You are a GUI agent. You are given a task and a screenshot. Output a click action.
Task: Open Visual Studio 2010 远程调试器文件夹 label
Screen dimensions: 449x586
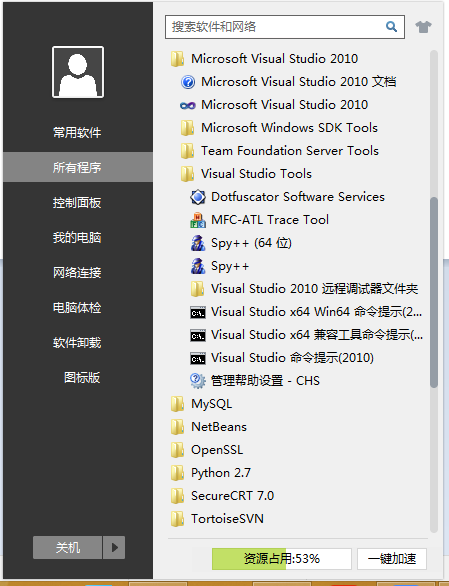pos(314,289)
